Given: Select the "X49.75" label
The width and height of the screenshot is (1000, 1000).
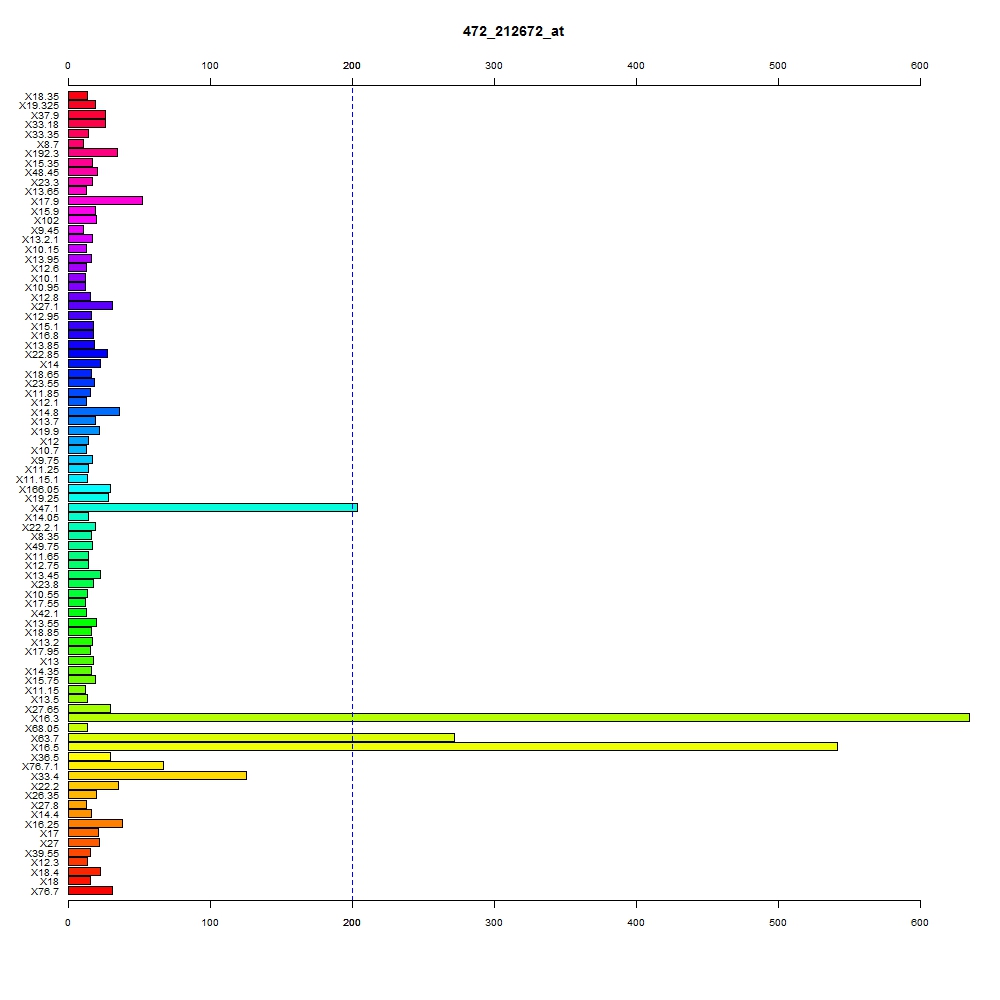Looking at the screenshot, I should click(x=41, y=547).
